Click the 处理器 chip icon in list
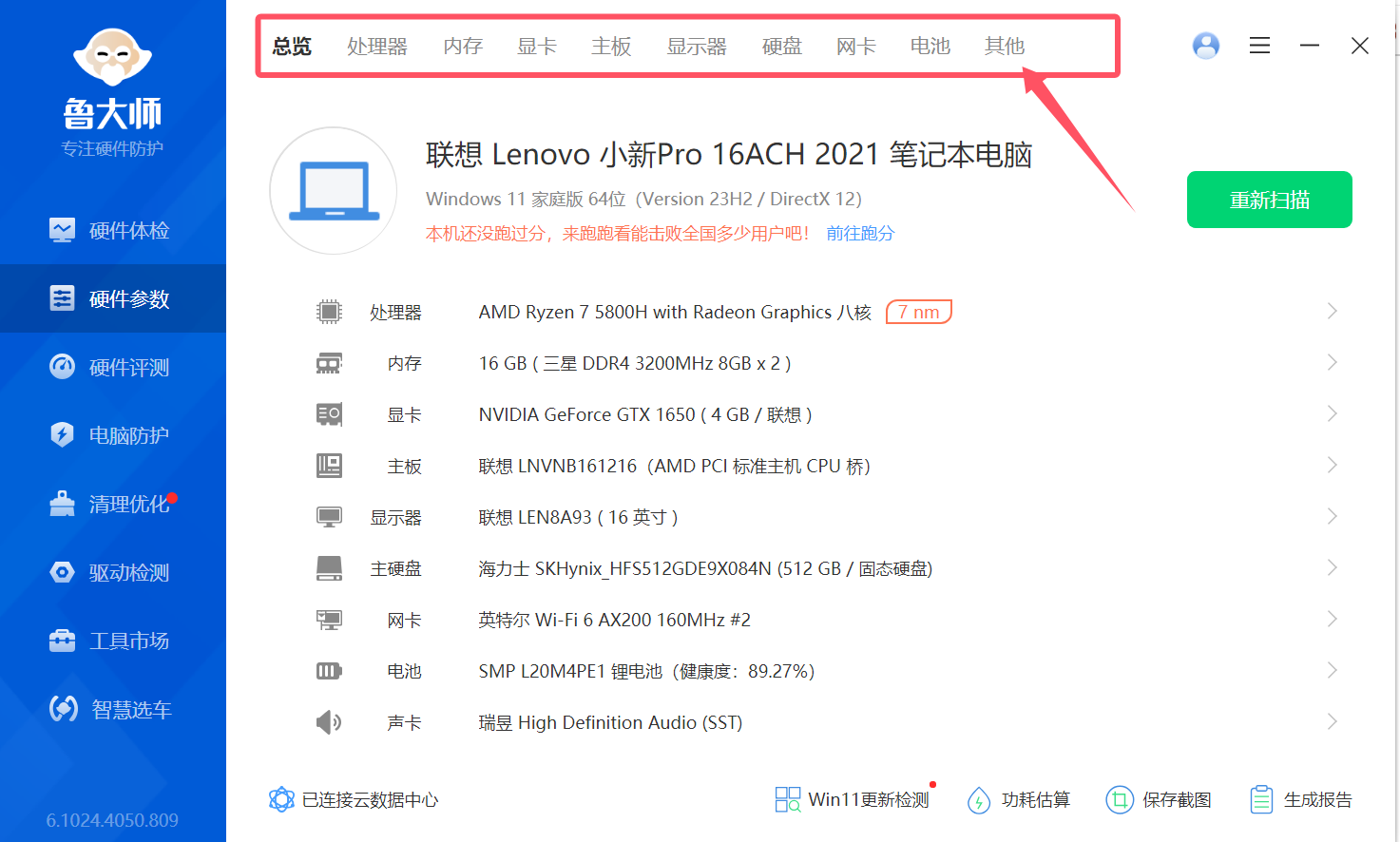The height and width of the screenshot is (842, 1400). point(329,312)
